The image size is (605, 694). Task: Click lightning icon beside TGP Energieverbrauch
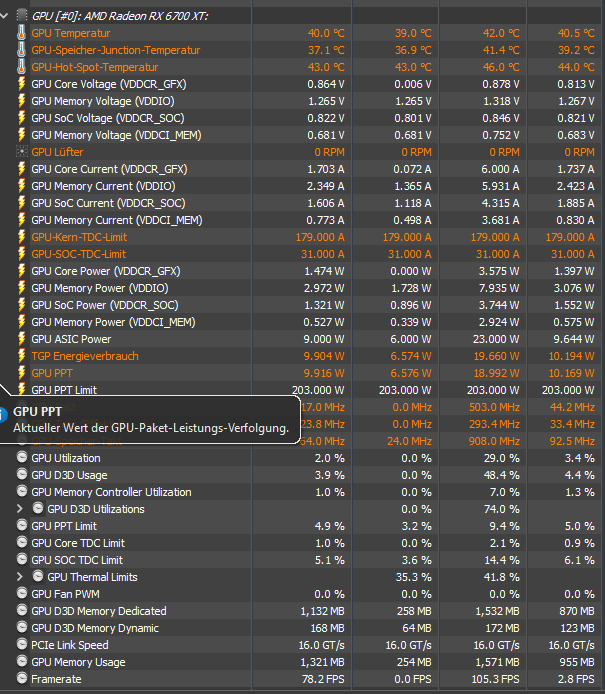[x=21, y=356]
